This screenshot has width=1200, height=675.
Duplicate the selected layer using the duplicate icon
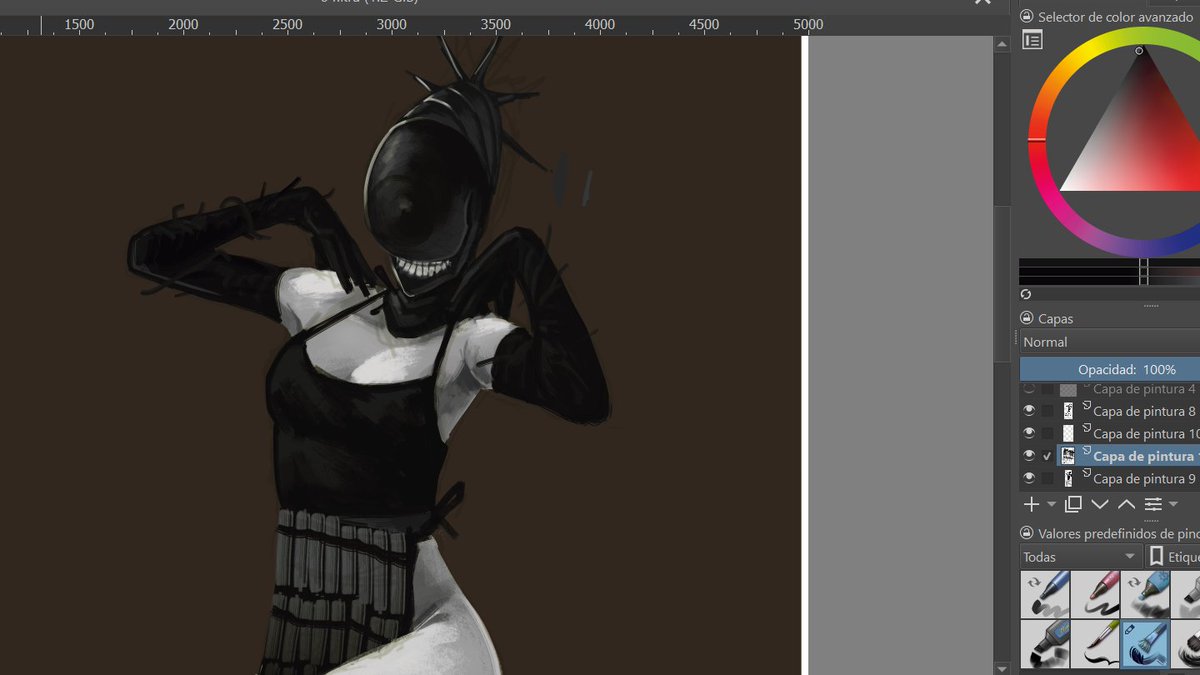[1073, 504]
